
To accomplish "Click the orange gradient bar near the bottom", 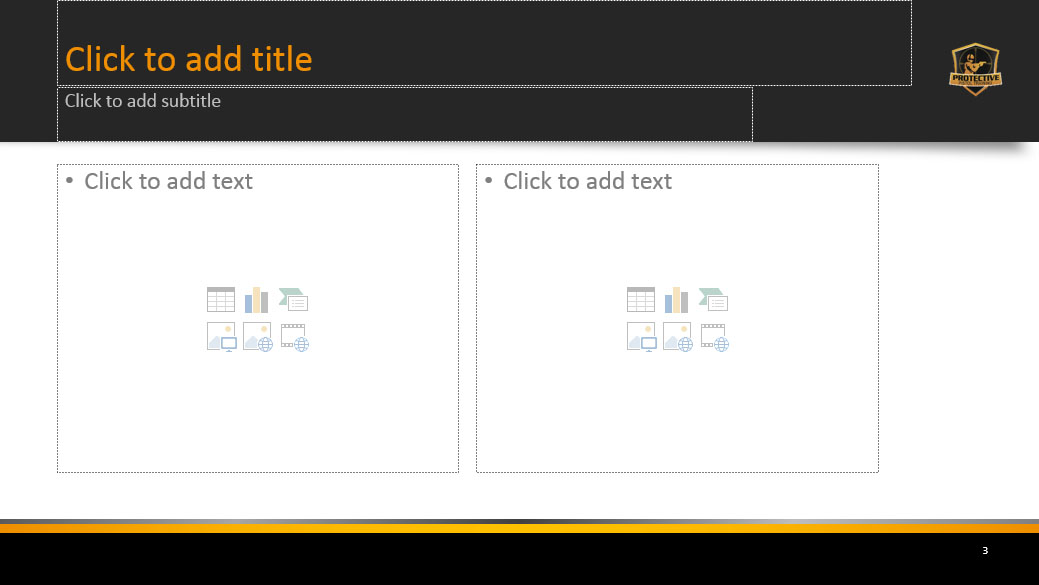I will [x=519, y=527].
